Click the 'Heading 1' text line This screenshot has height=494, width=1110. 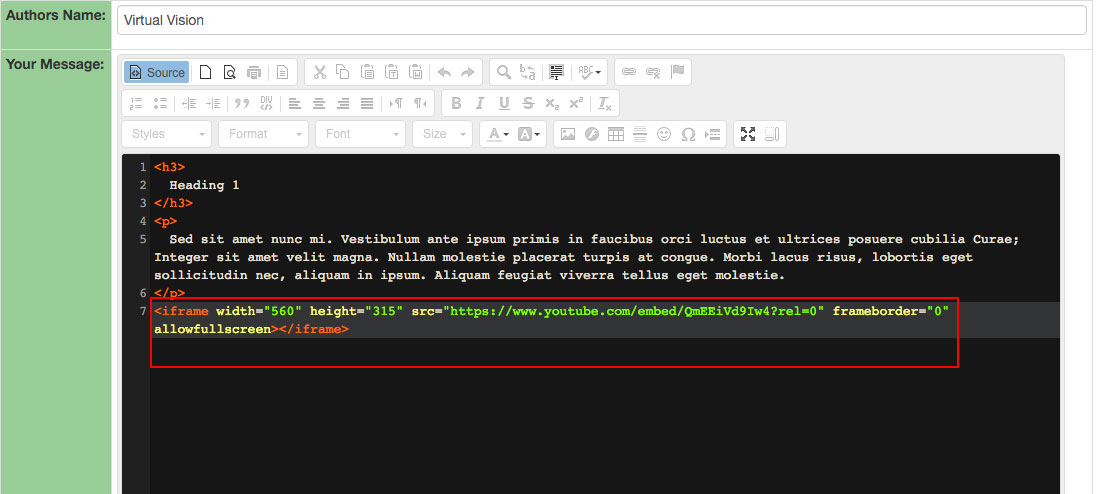pos(205,185)
